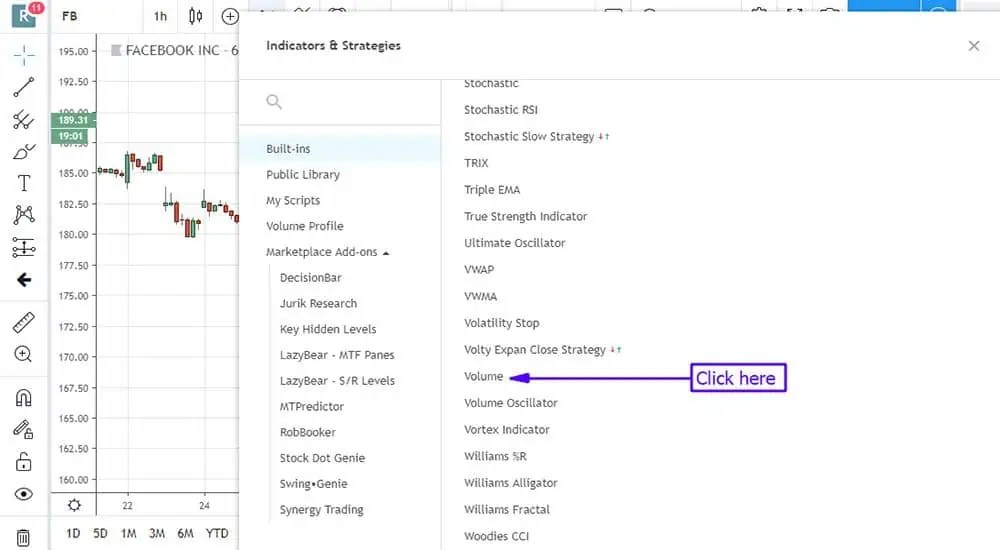Add Volty Expan Close Strategy
Image resolution: width=1000 pixels, height=550 pixels.
point(534,350)
